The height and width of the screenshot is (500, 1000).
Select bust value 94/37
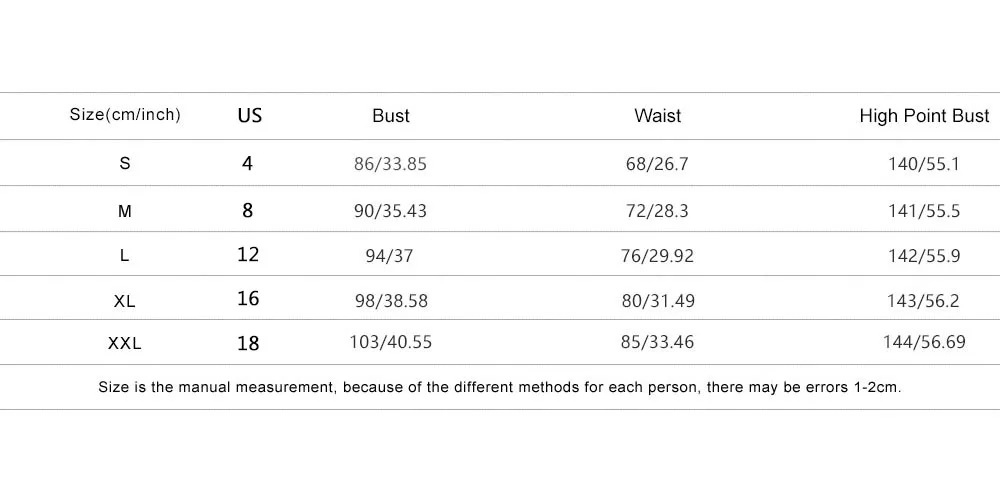(390, 256)
